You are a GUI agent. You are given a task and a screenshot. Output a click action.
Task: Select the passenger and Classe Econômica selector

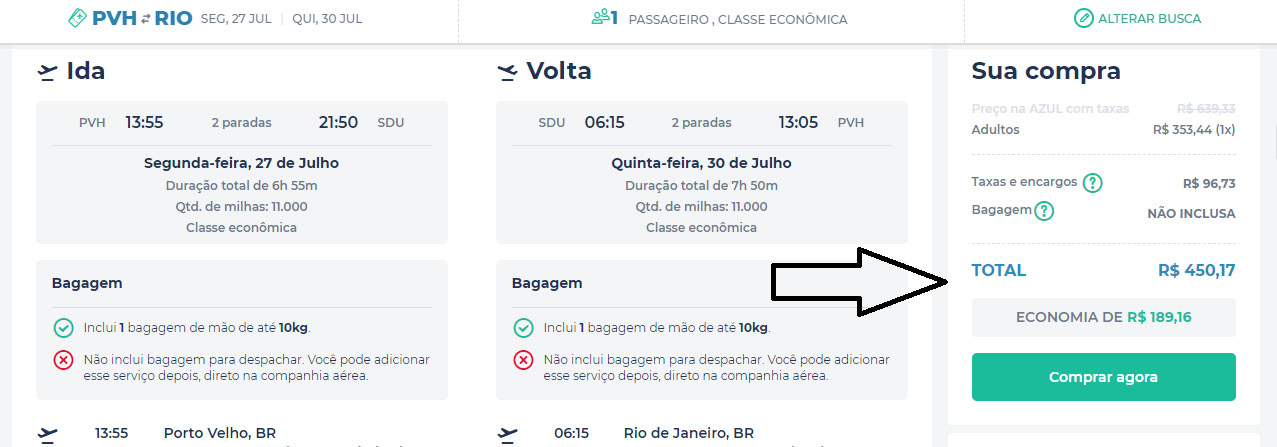[x=736, y=19]
